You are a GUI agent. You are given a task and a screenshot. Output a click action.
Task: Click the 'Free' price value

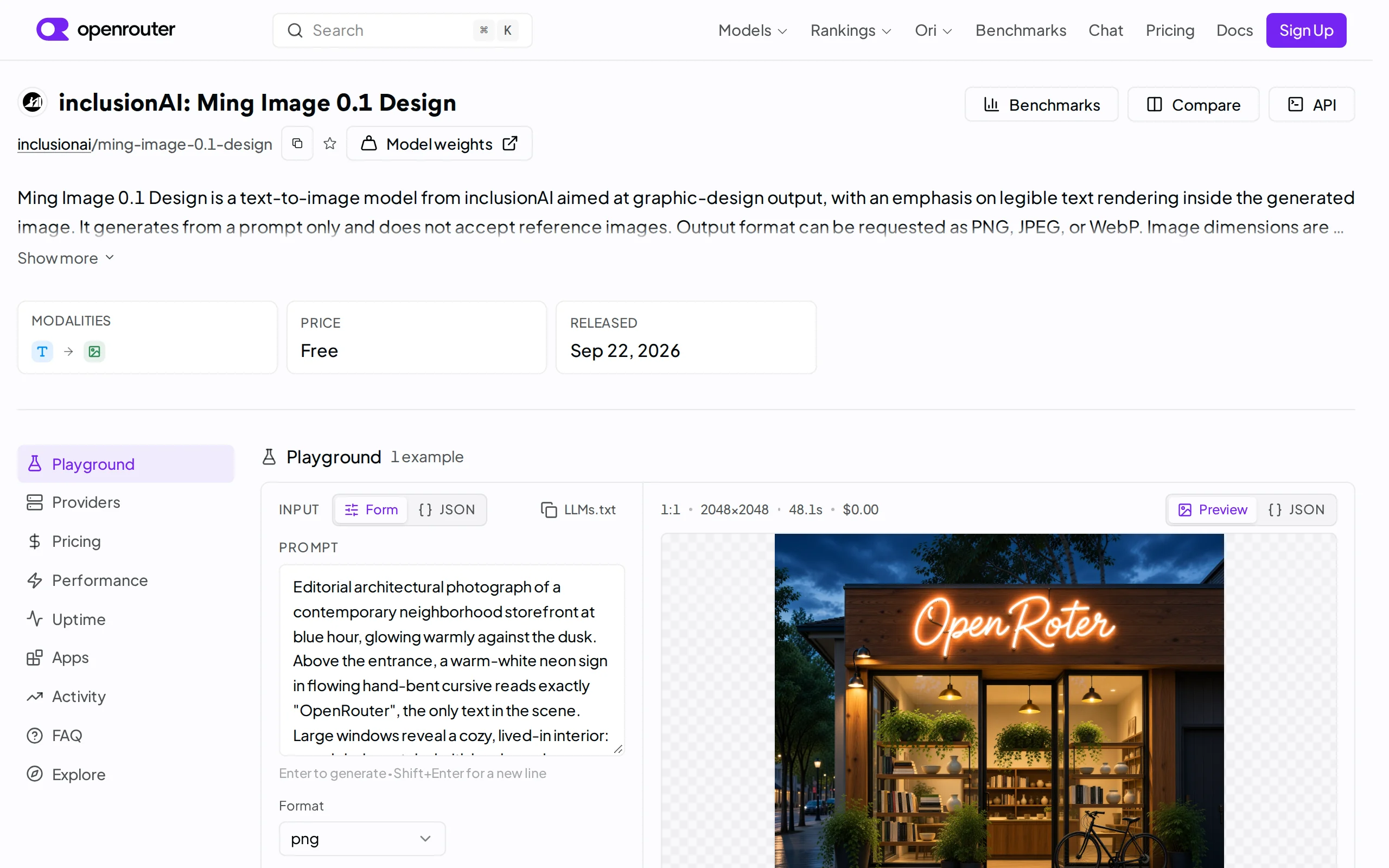tap(319, 351)
